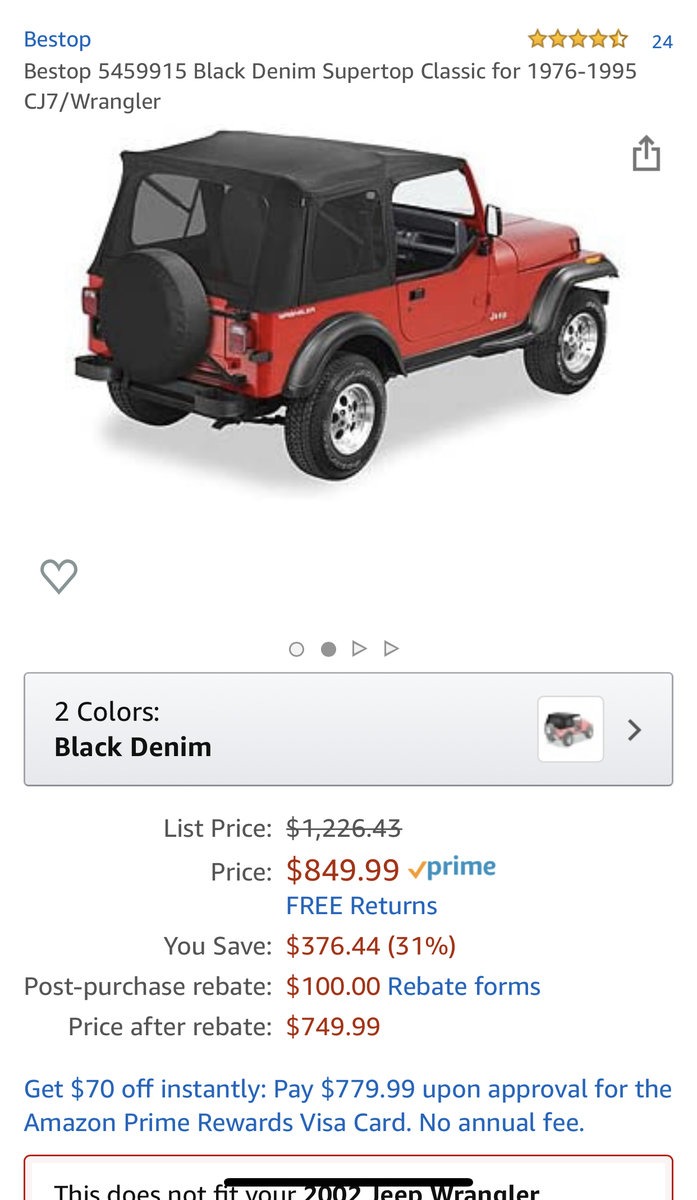
Task: Open the Amazon Prime Rewards Visa offer
Action: click(x=348, y=1105)
